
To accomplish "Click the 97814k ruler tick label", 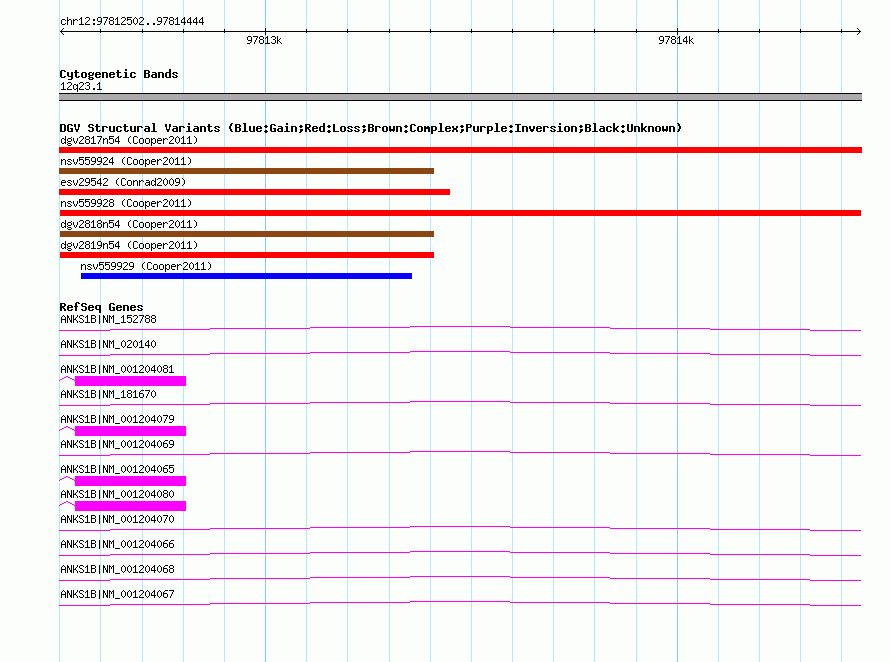I will (x=676, y=40).
